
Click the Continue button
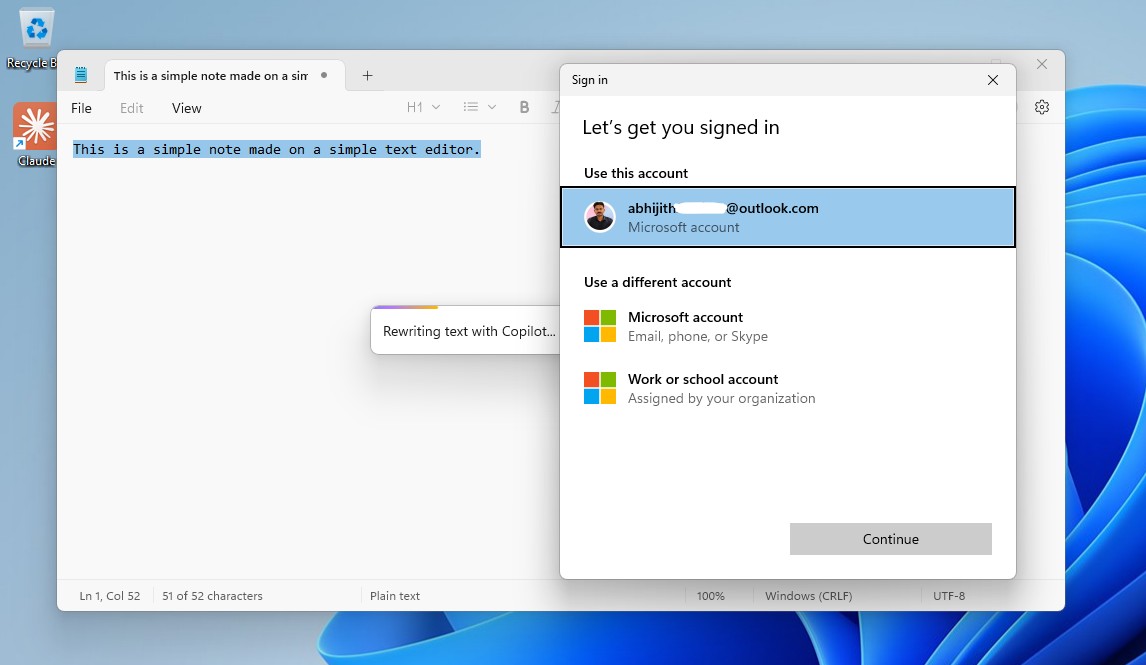[890, 539]
